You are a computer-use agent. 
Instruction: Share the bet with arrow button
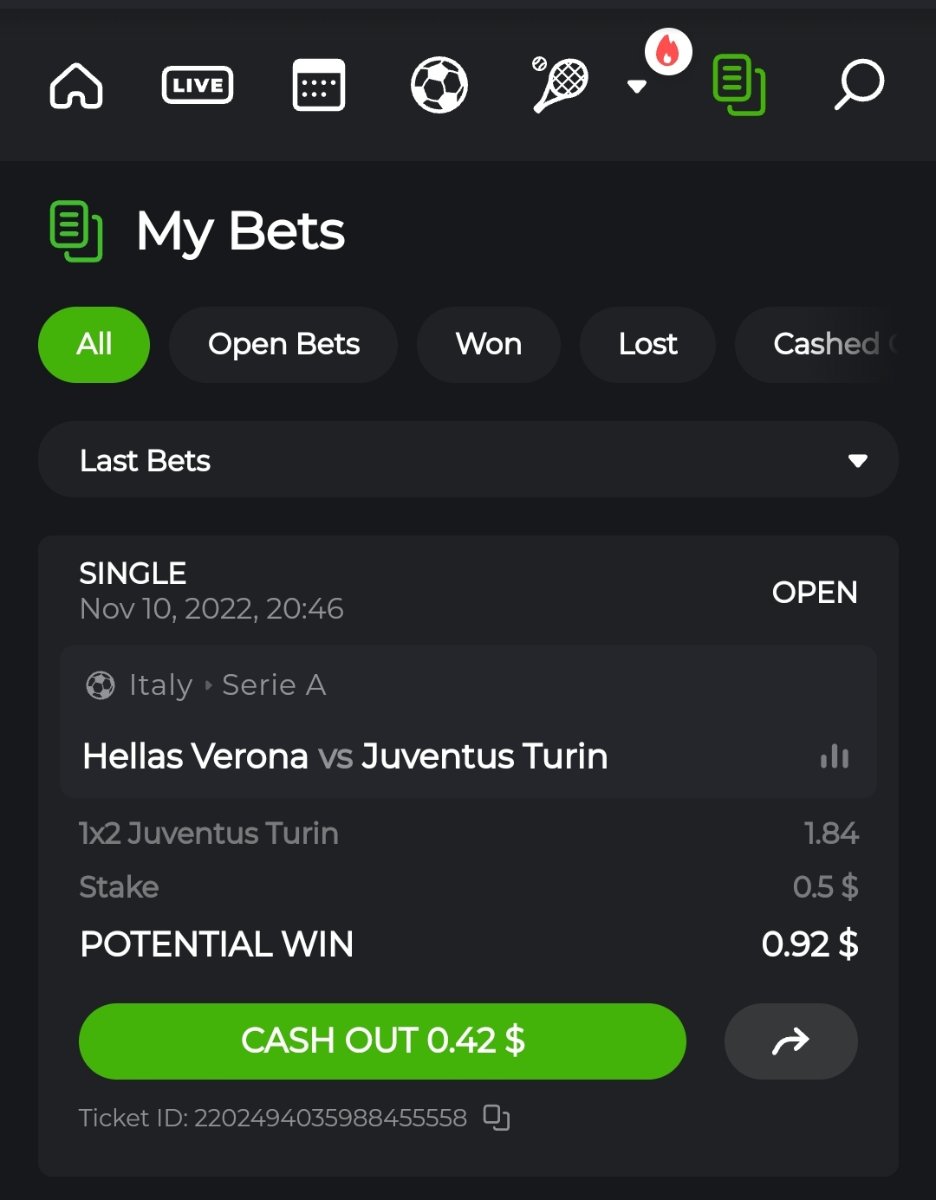click(x=791, y=1041)
